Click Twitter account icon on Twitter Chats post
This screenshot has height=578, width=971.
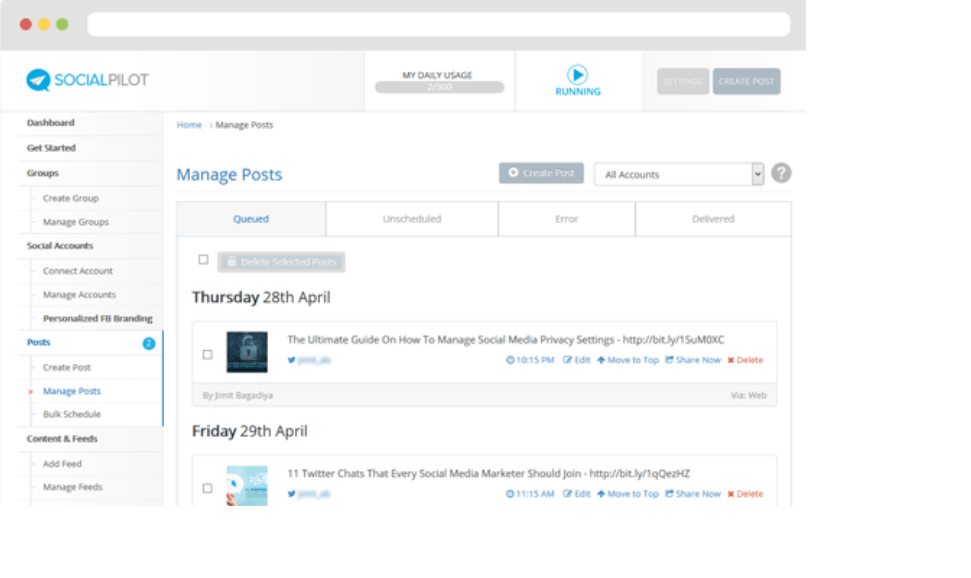click(291, 494)
